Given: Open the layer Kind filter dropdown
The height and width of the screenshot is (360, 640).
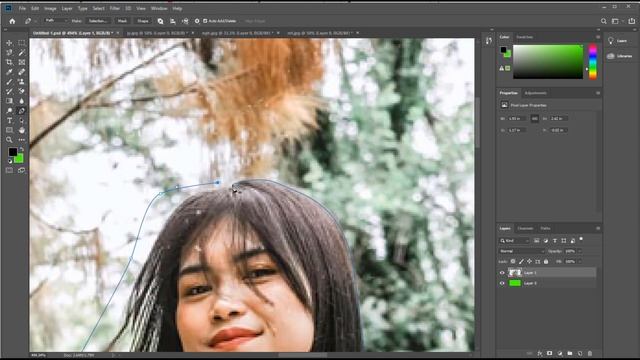Looking at the screenshot, I should coord(515,241).
